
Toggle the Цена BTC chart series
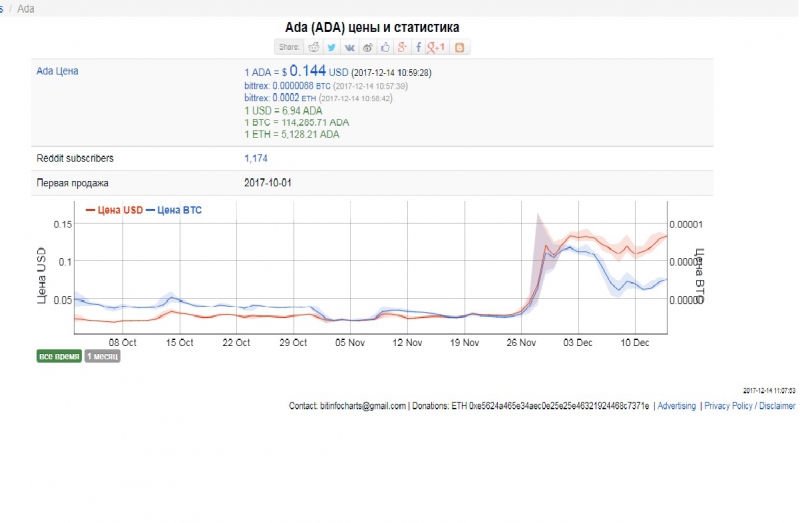coord(175,210)
